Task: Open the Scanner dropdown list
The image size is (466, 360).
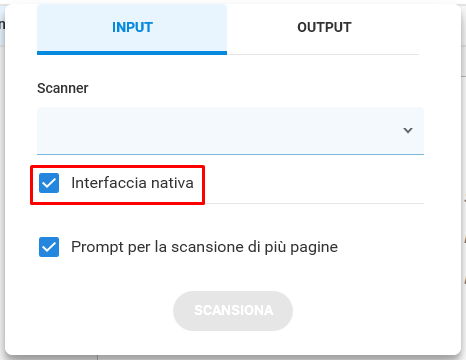Action: (x=230, y=130)
